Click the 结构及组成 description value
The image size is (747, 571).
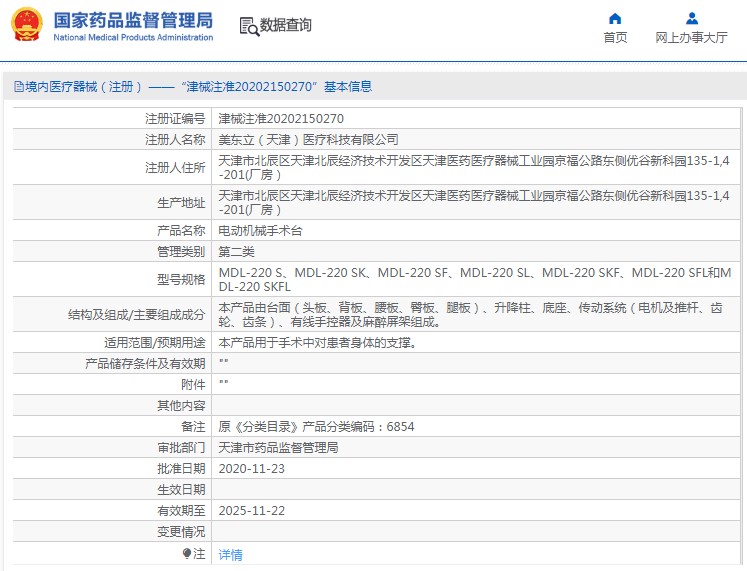470,315
